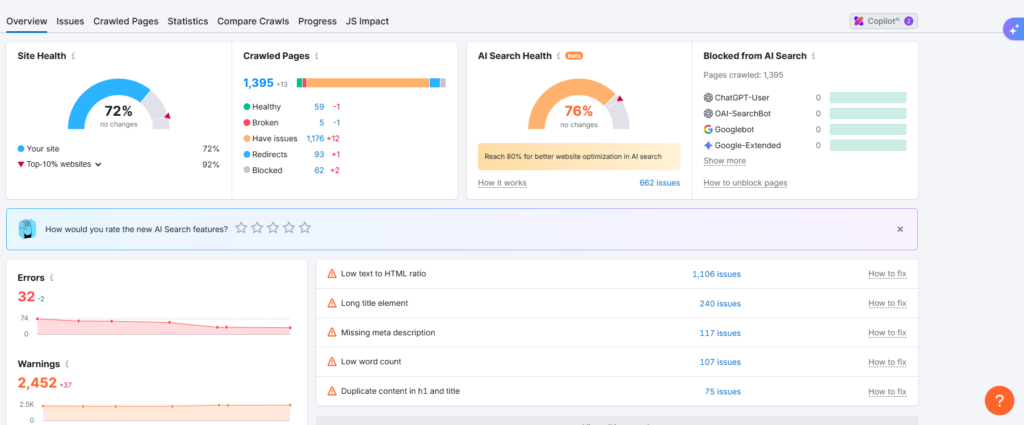Click info icon beside AI Search Health
This screenshot has height=425, width=1024.
tap(559, 56)
